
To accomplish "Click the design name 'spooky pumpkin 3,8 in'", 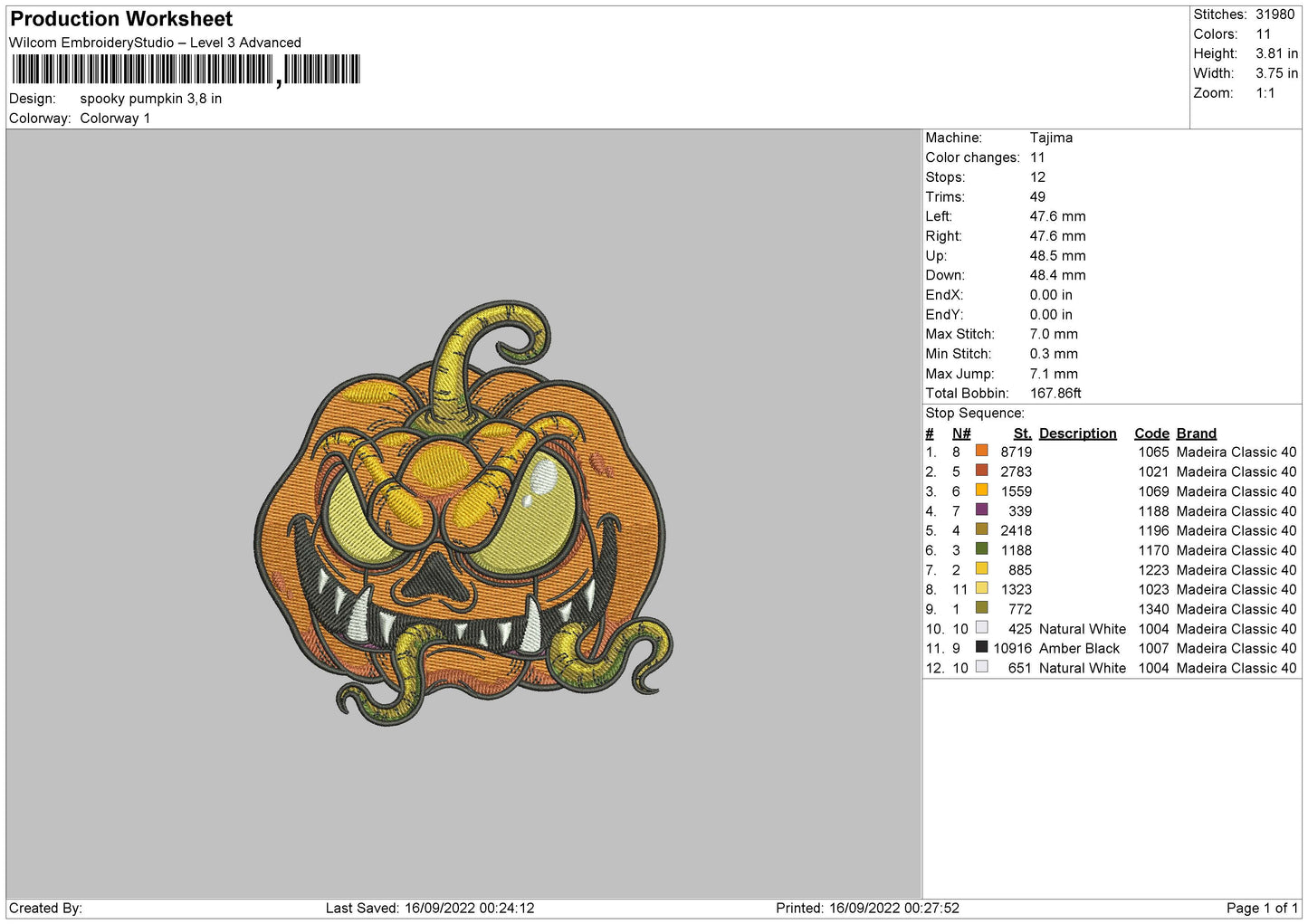I will coord(151,99).
